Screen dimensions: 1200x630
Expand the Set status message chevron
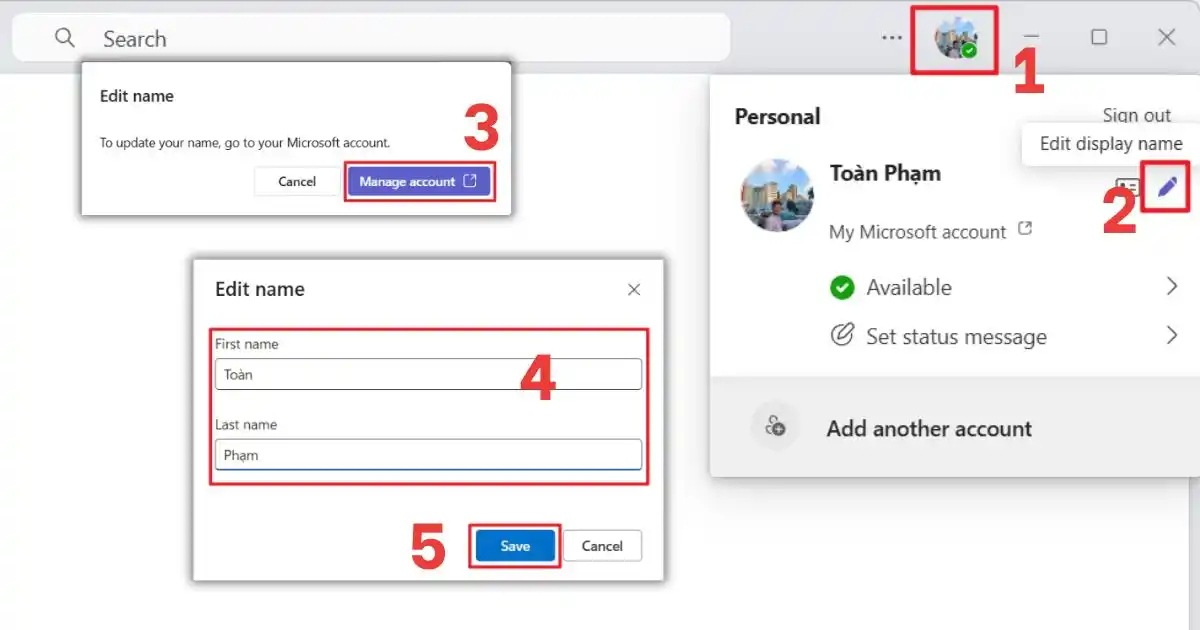pos(1172,335)
